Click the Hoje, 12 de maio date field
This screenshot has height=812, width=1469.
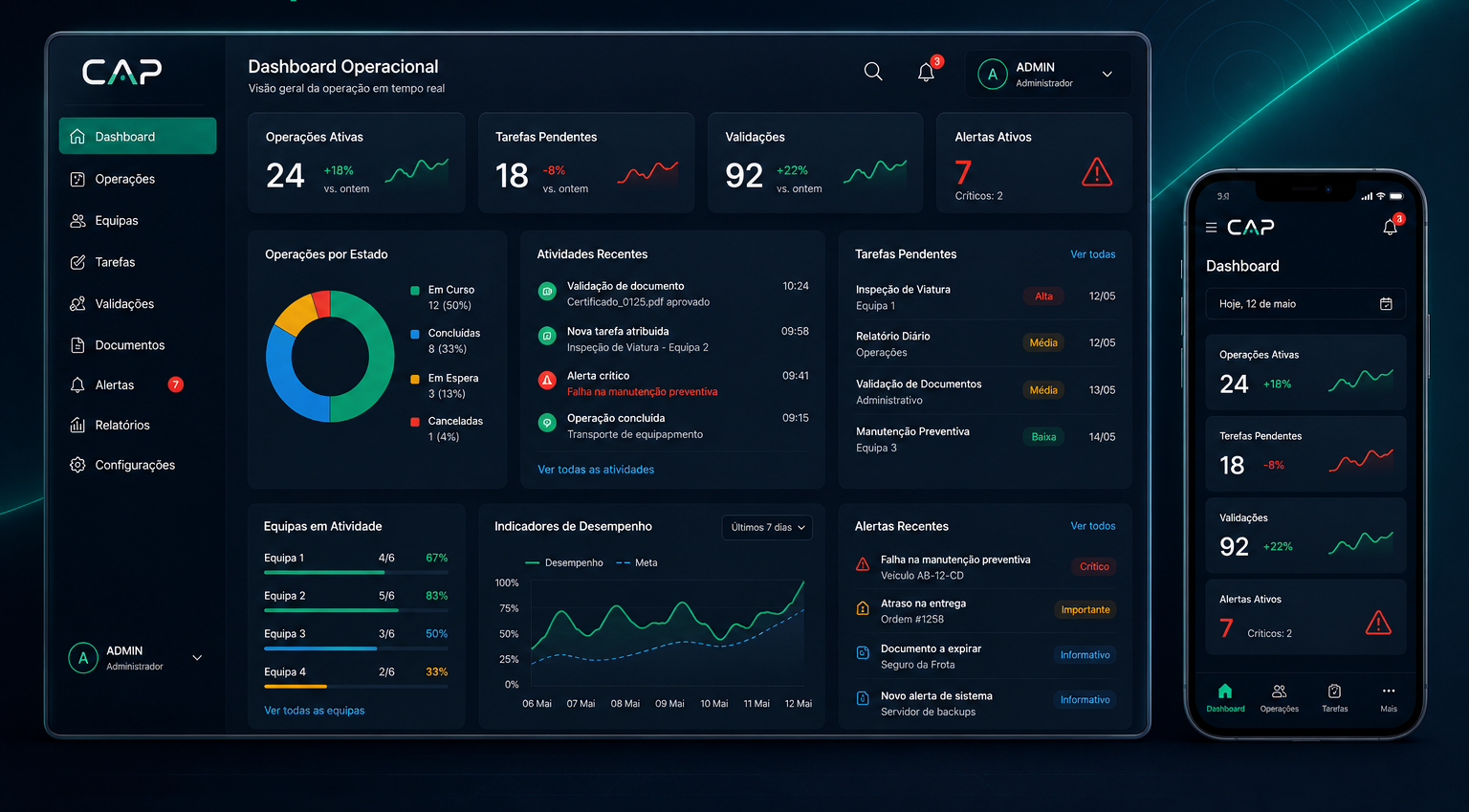(x=1305, y=304)
